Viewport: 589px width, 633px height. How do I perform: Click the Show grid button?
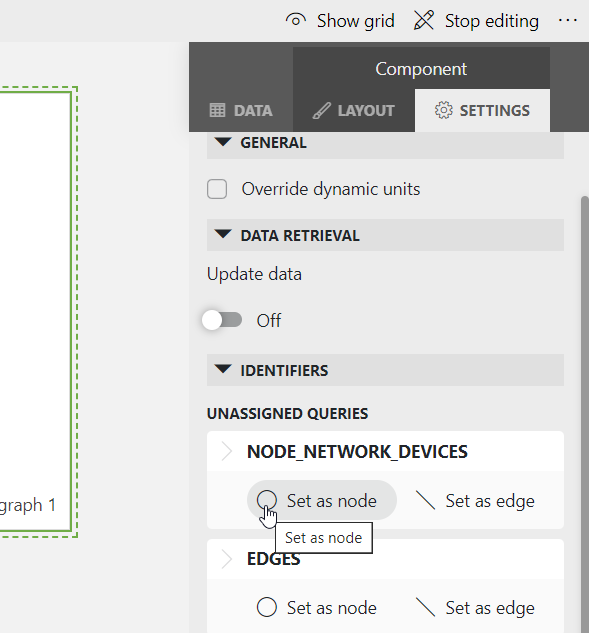[x=340, y=21]
